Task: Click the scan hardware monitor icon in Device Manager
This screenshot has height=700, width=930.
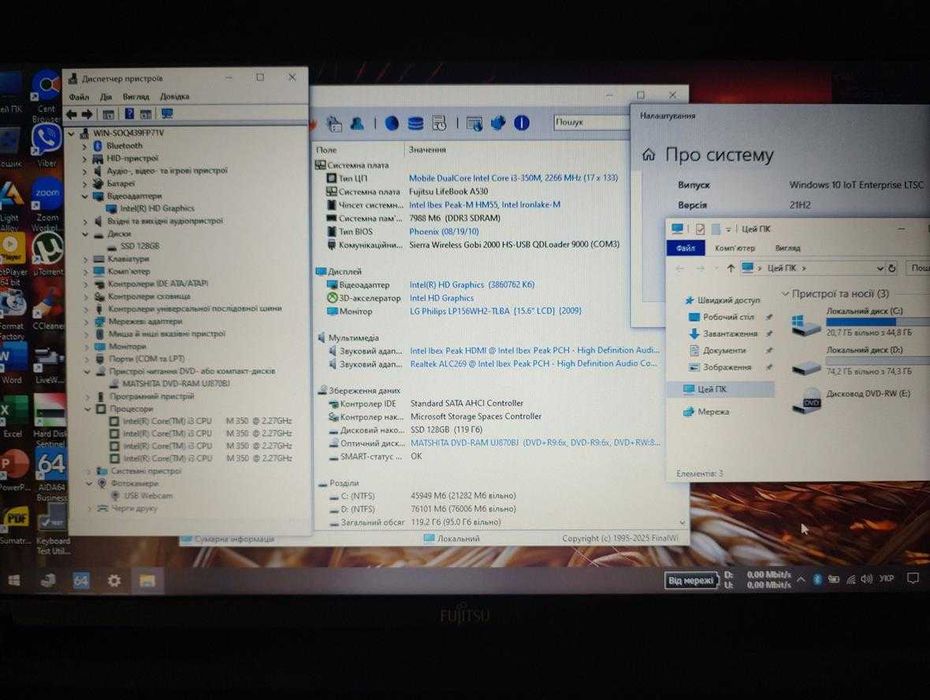Action: point(167,113)
